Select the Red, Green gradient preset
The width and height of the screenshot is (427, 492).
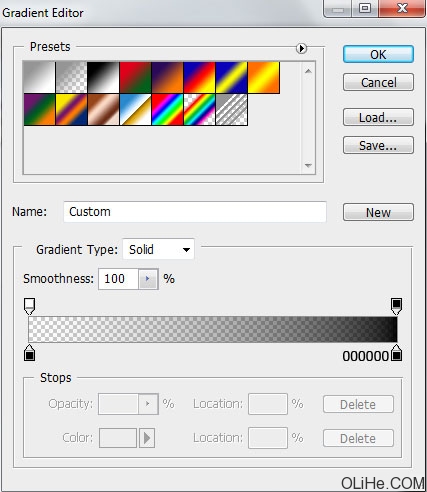pos(135,77)
